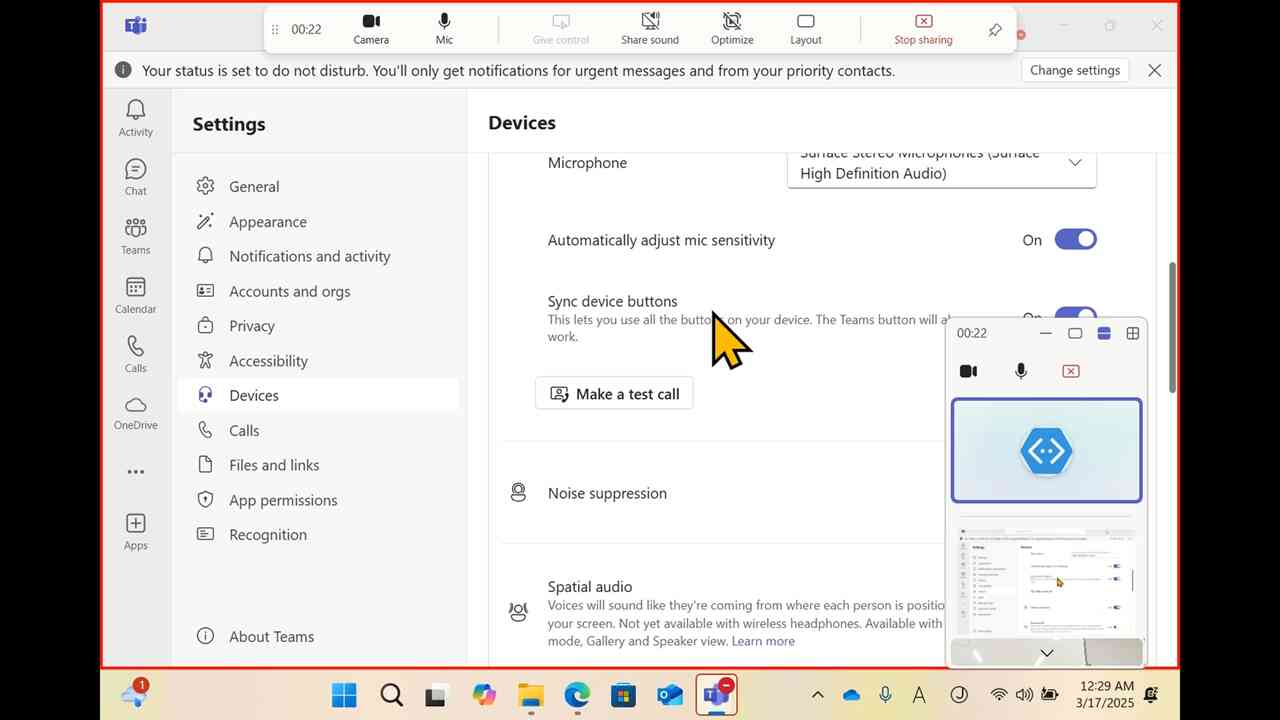Open Copilot from taskbar
The width and height of the screenshot is (1280, 720).
coord(484,695)
